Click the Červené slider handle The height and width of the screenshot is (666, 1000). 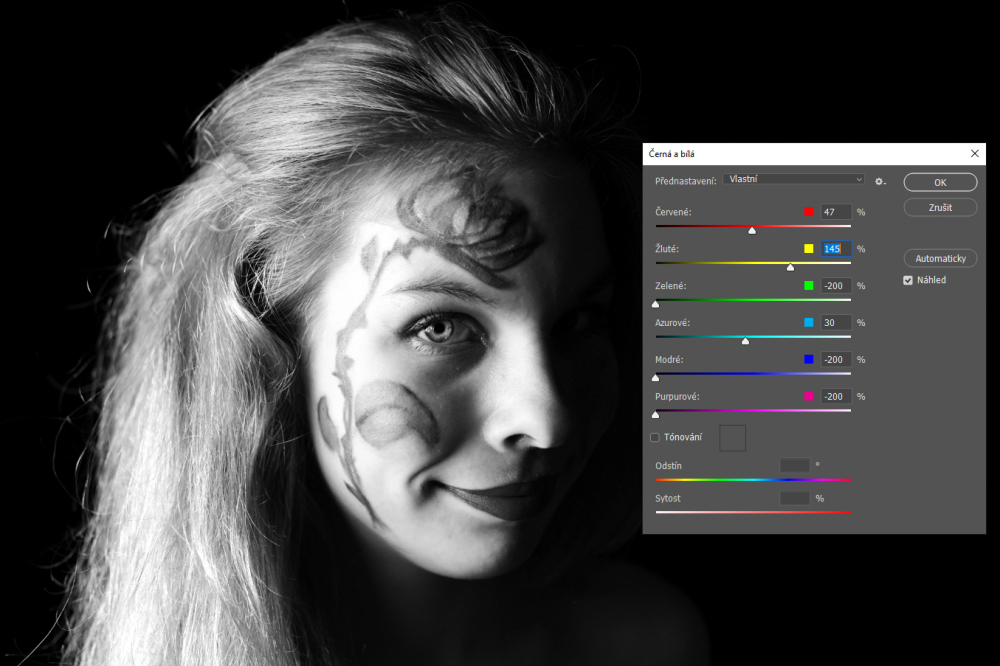point(752,230)
